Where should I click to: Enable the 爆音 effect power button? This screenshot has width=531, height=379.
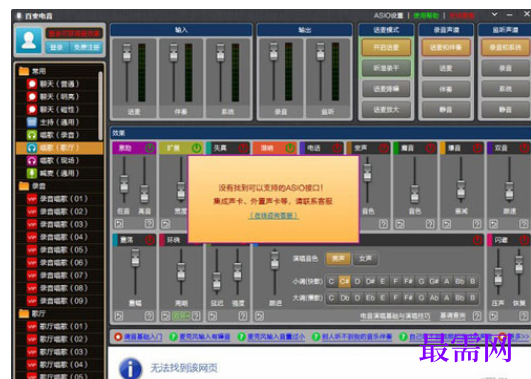pos(477,148)
